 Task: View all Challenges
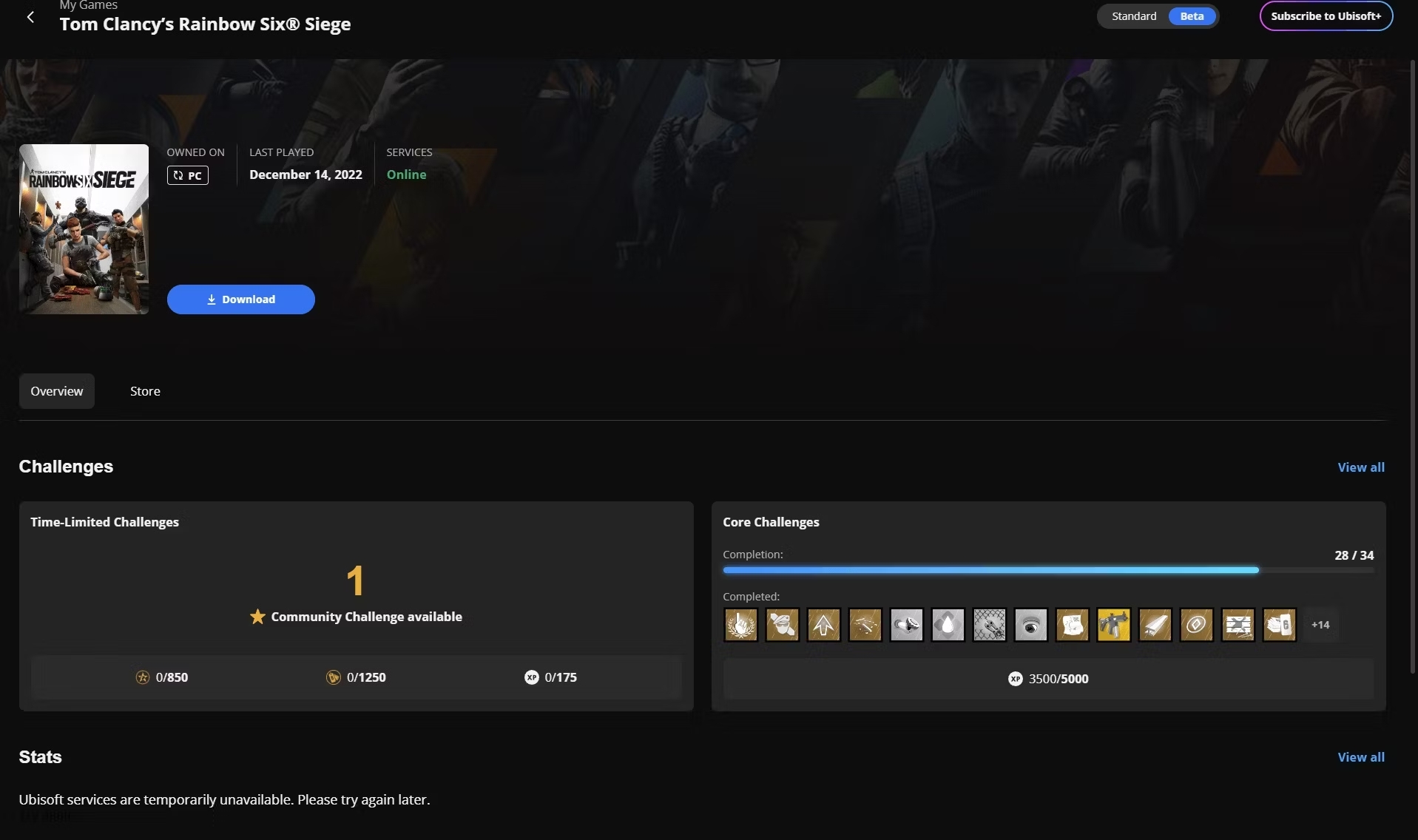[x=1360, y=467]
